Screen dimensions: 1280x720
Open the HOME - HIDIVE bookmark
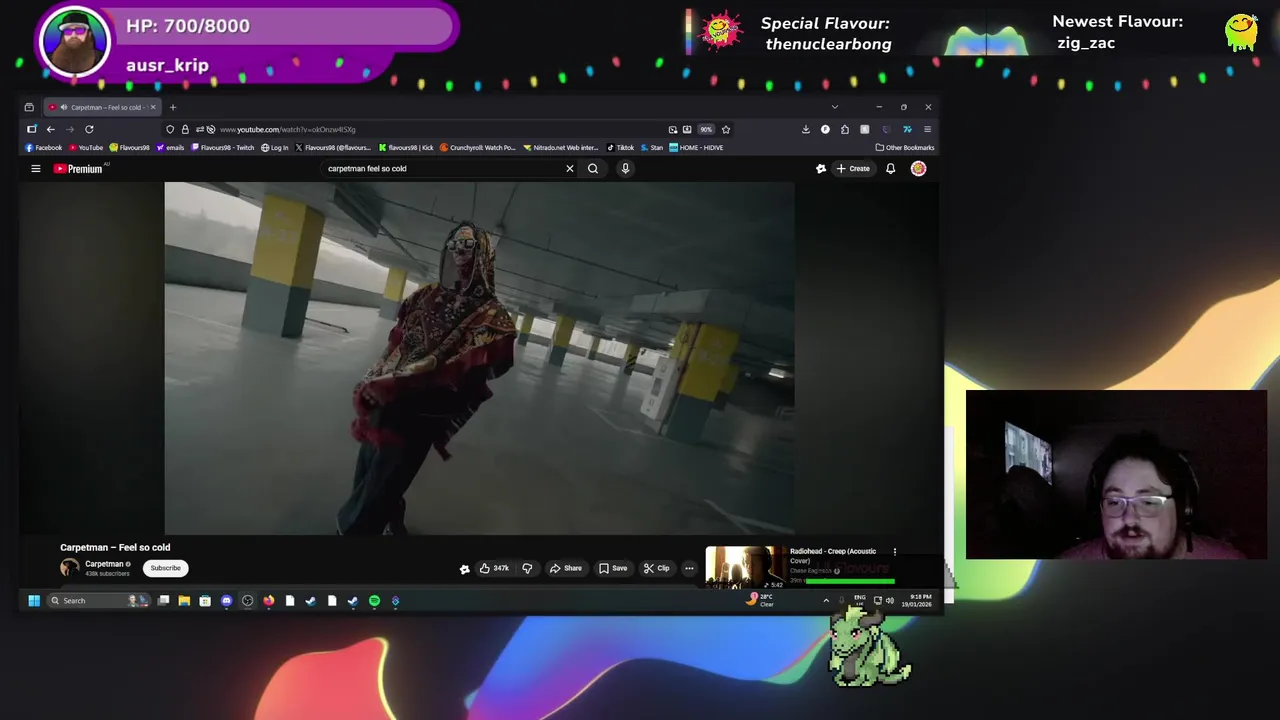coord(696,147)
